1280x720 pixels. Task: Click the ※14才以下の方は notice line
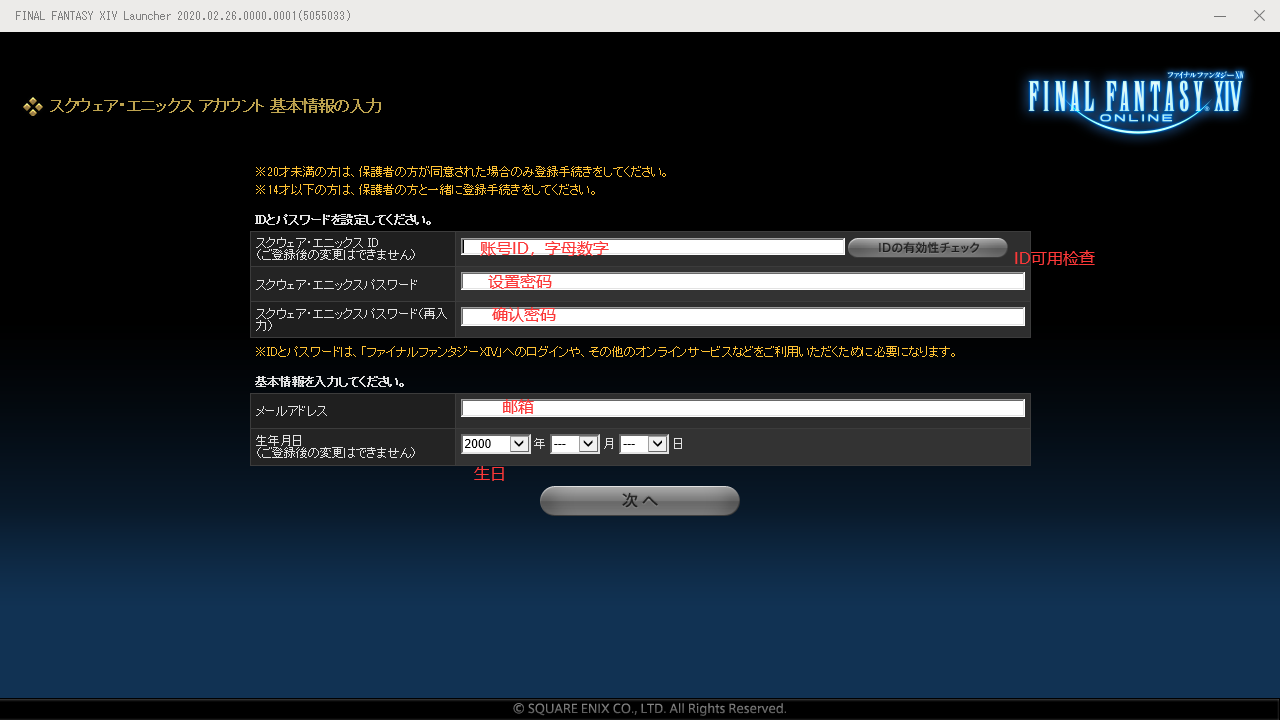click(426, 190)
